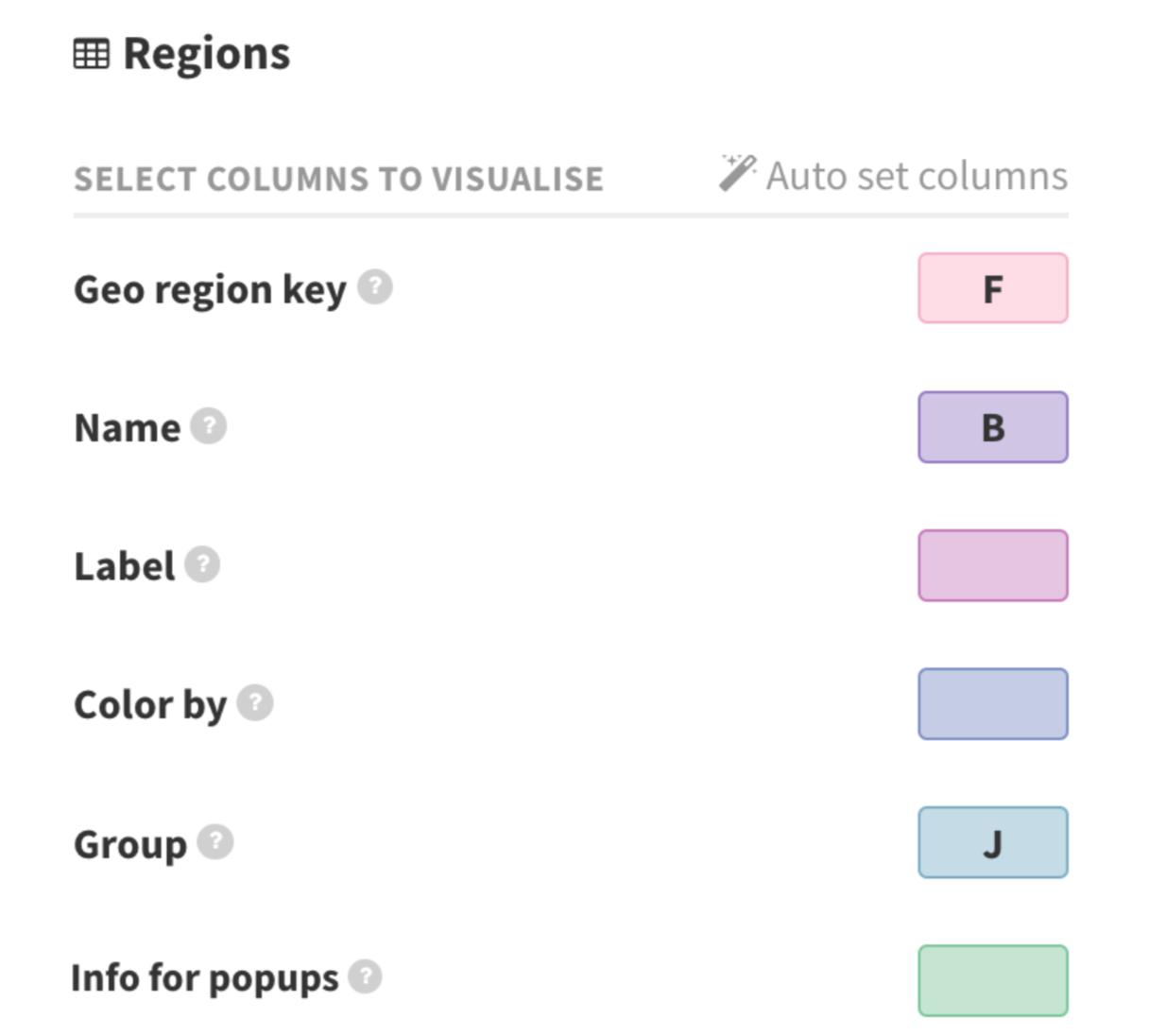Assign a column for Color by
The image size is (1149, 1036).
point(991,704)
